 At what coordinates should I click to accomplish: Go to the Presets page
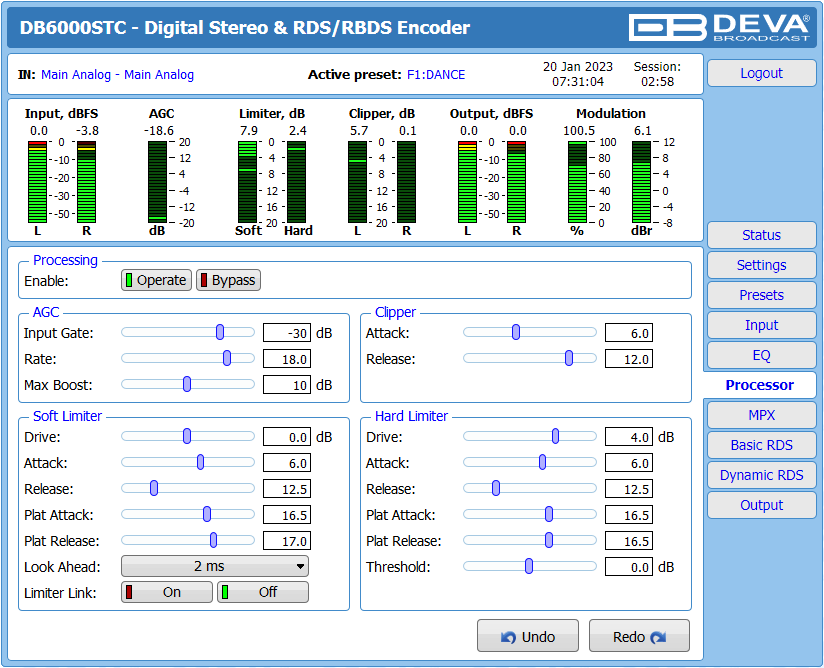coord(761,295)
